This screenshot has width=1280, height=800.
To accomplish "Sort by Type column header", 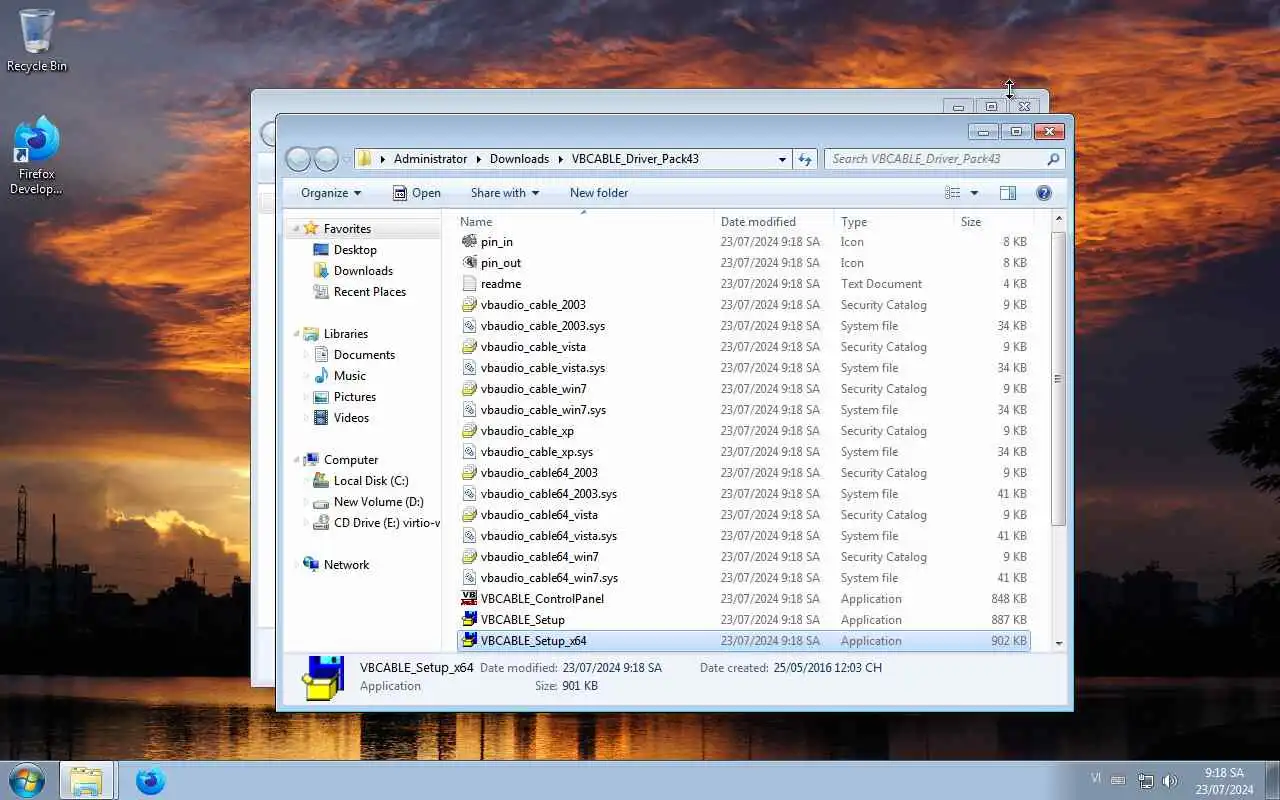I will pyautogui.click(x=895, y=222).
